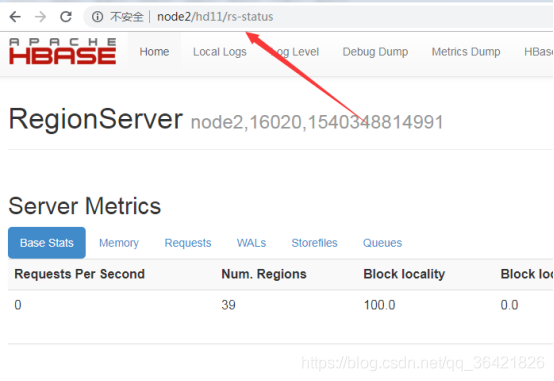Reload the page with refresh icon
Image resolution: width=554 pixels, height=381 pixels.
coord(66,17)
